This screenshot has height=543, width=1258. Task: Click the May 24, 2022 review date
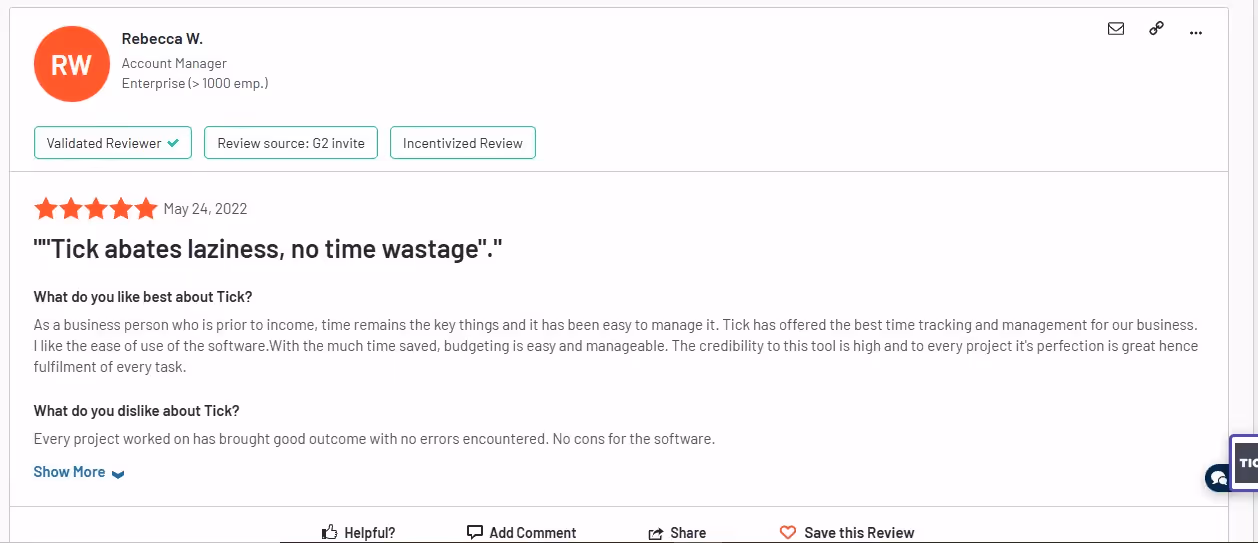click(205, 209)
